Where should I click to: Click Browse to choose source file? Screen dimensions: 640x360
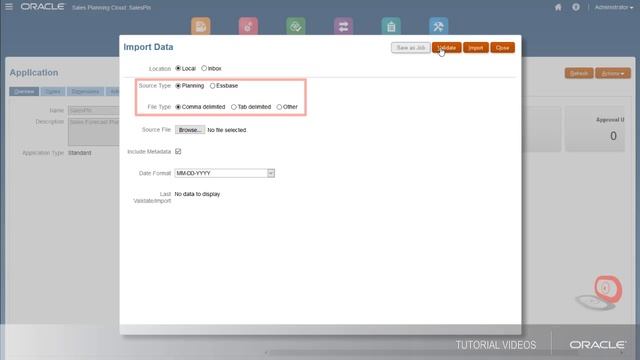point(190,130)
